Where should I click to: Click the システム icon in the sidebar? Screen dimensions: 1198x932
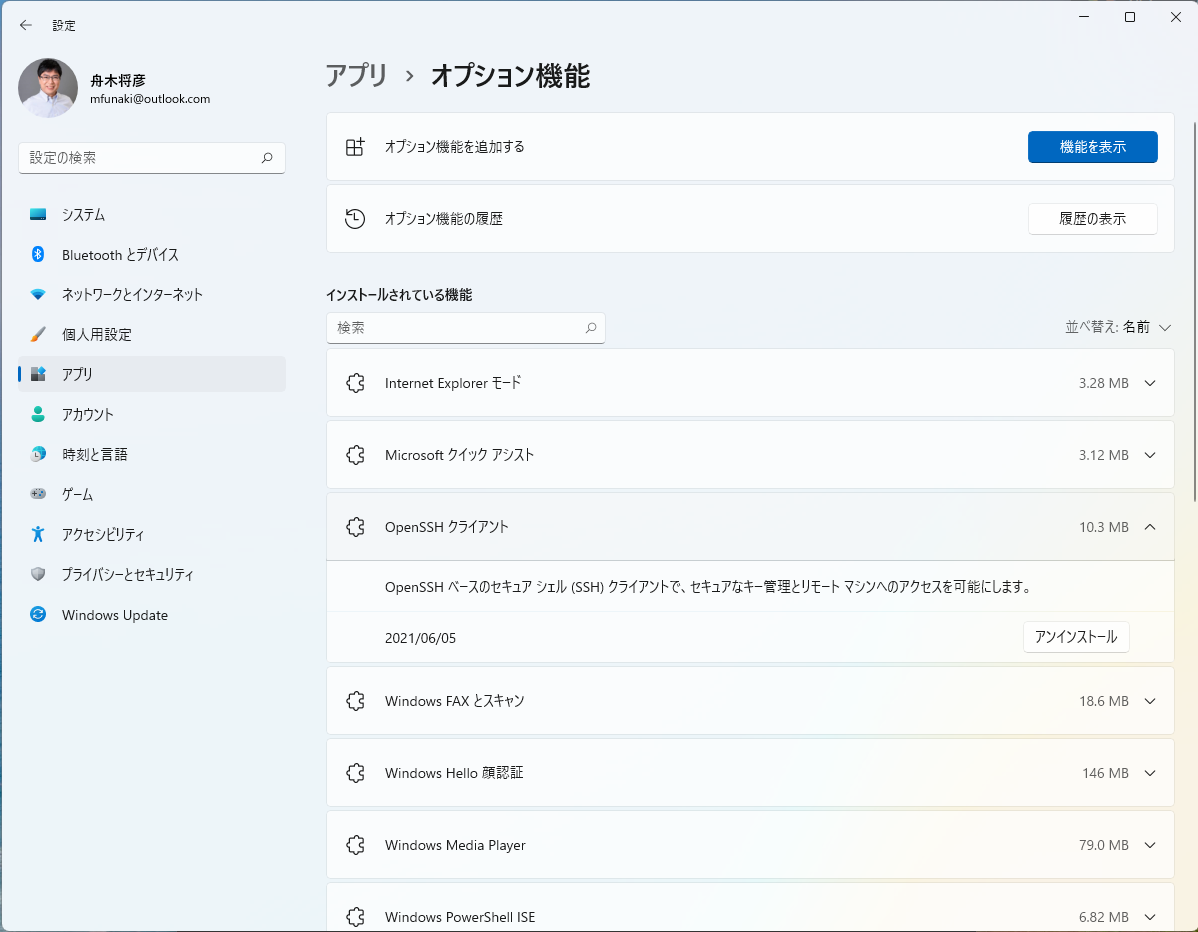pos(36,214)
